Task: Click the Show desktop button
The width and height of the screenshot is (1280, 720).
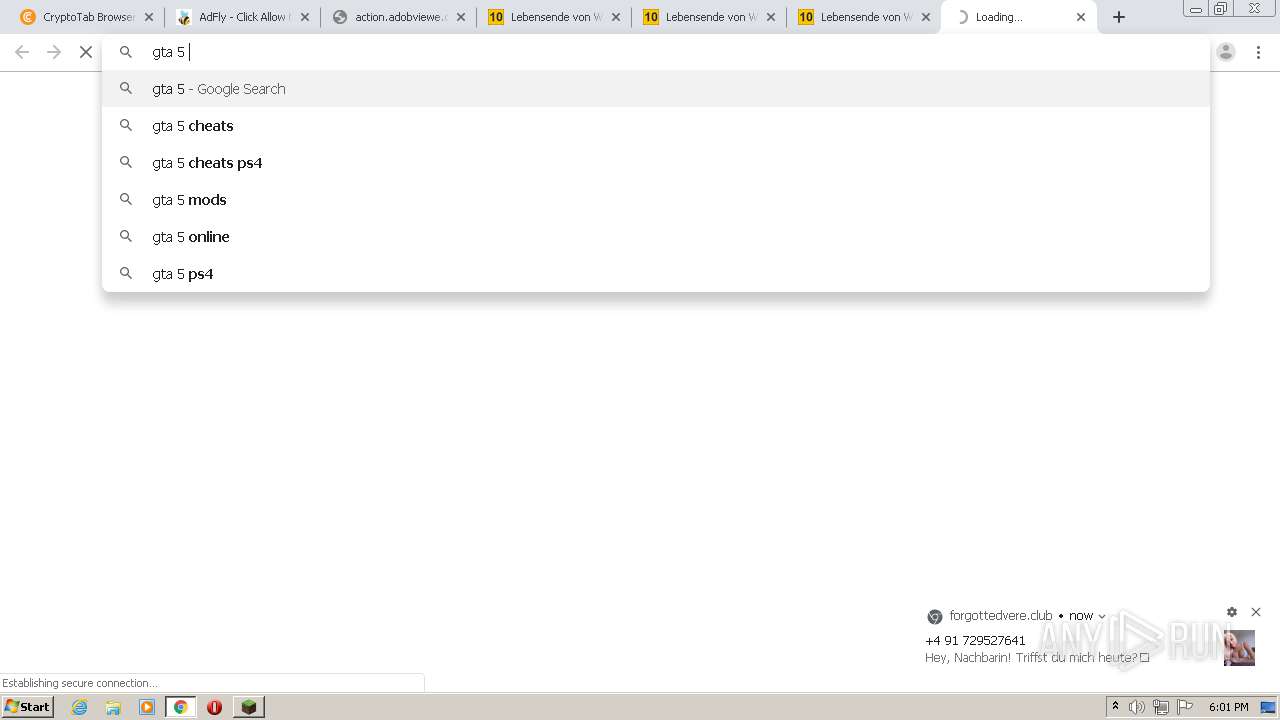Action: click(x=1268, y=707)
